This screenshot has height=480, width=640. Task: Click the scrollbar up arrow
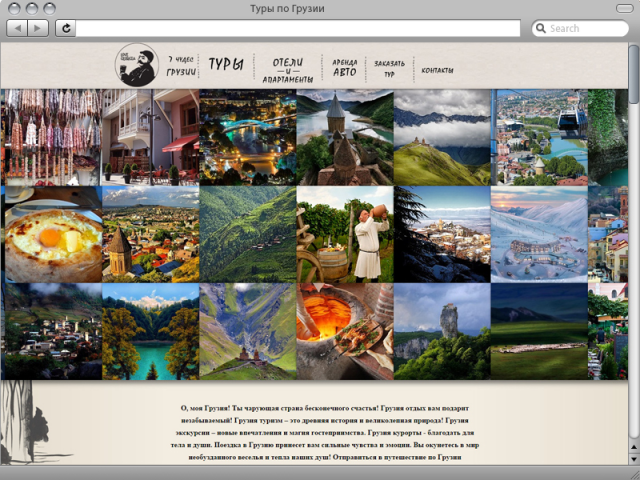634,447
